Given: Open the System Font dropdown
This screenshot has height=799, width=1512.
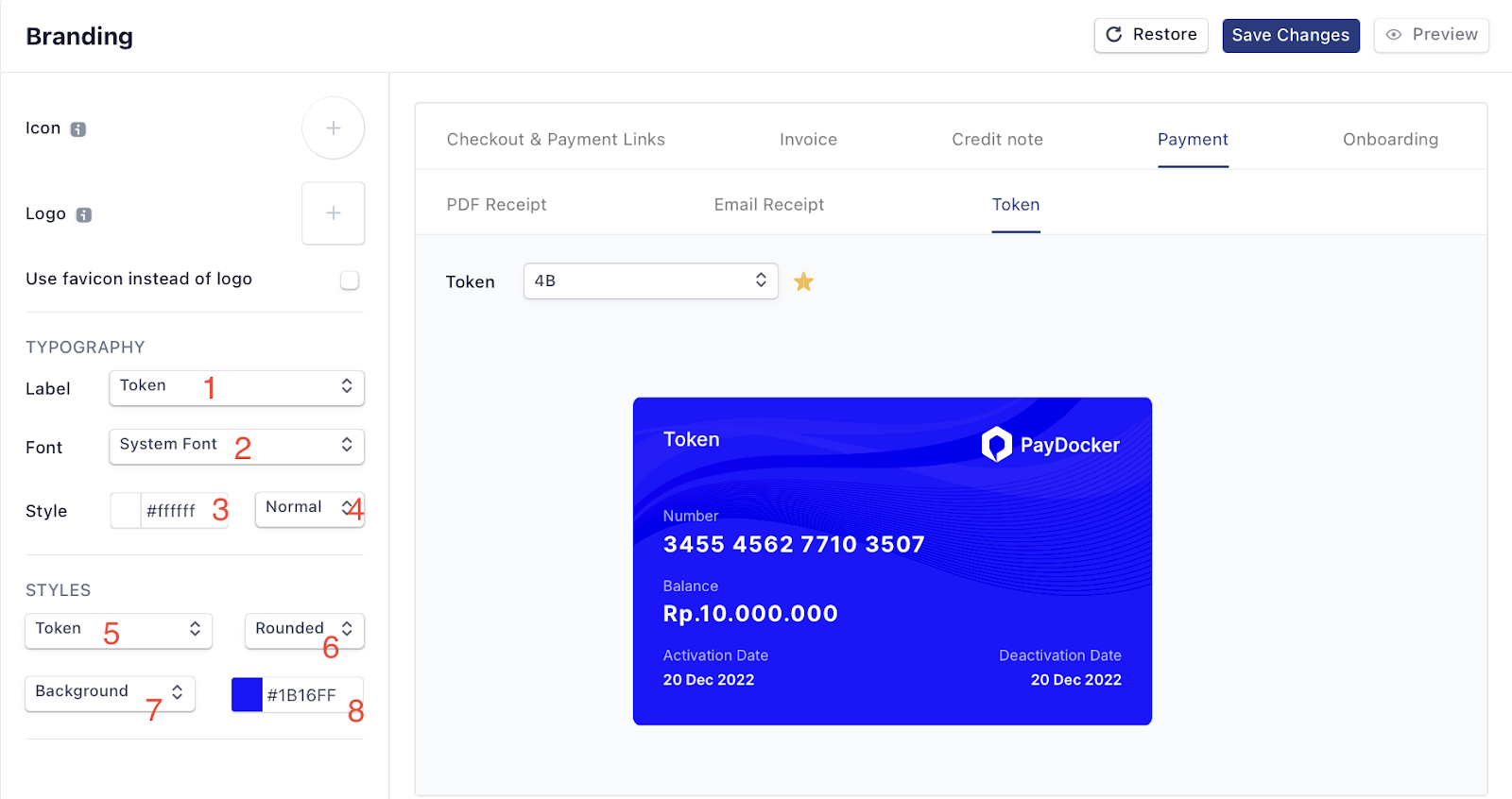Looking at the screenshot, I should coord(236,446).
